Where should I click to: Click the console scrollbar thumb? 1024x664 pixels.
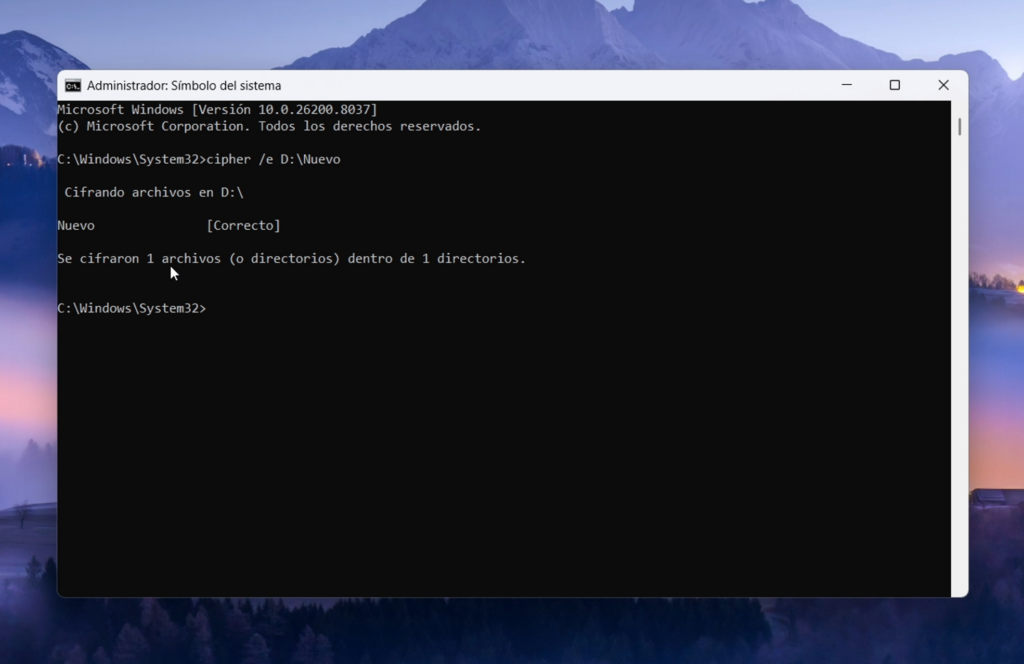tap(959, 126)
